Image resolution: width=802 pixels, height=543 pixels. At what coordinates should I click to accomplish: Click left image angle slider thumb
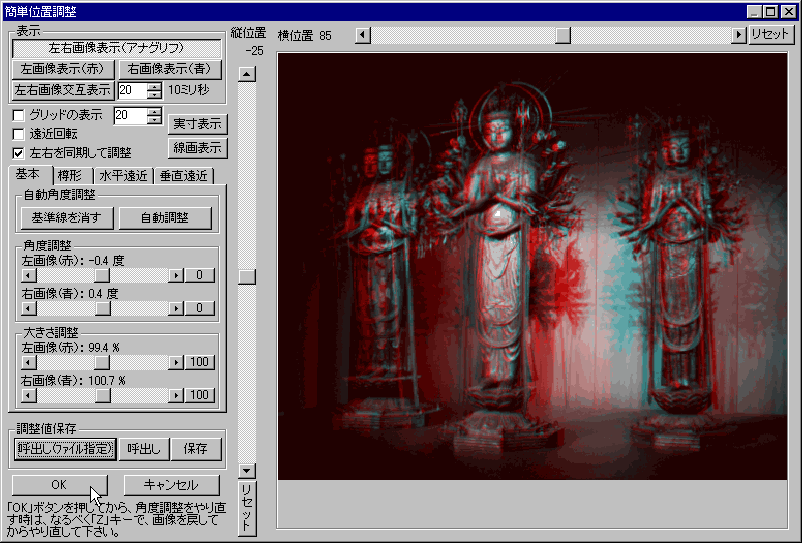click(102, 276)
